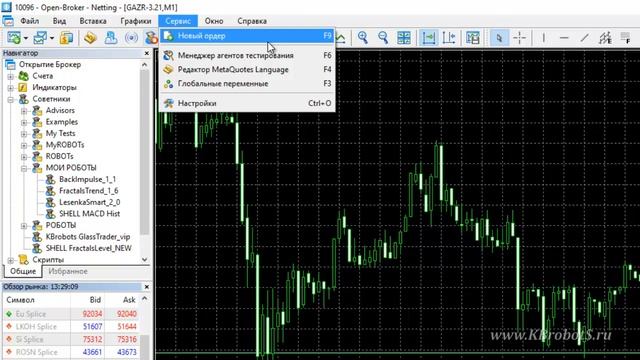640x360 pixels.
Task: Open the Справка menu
Action: click(x=252, y=21)
